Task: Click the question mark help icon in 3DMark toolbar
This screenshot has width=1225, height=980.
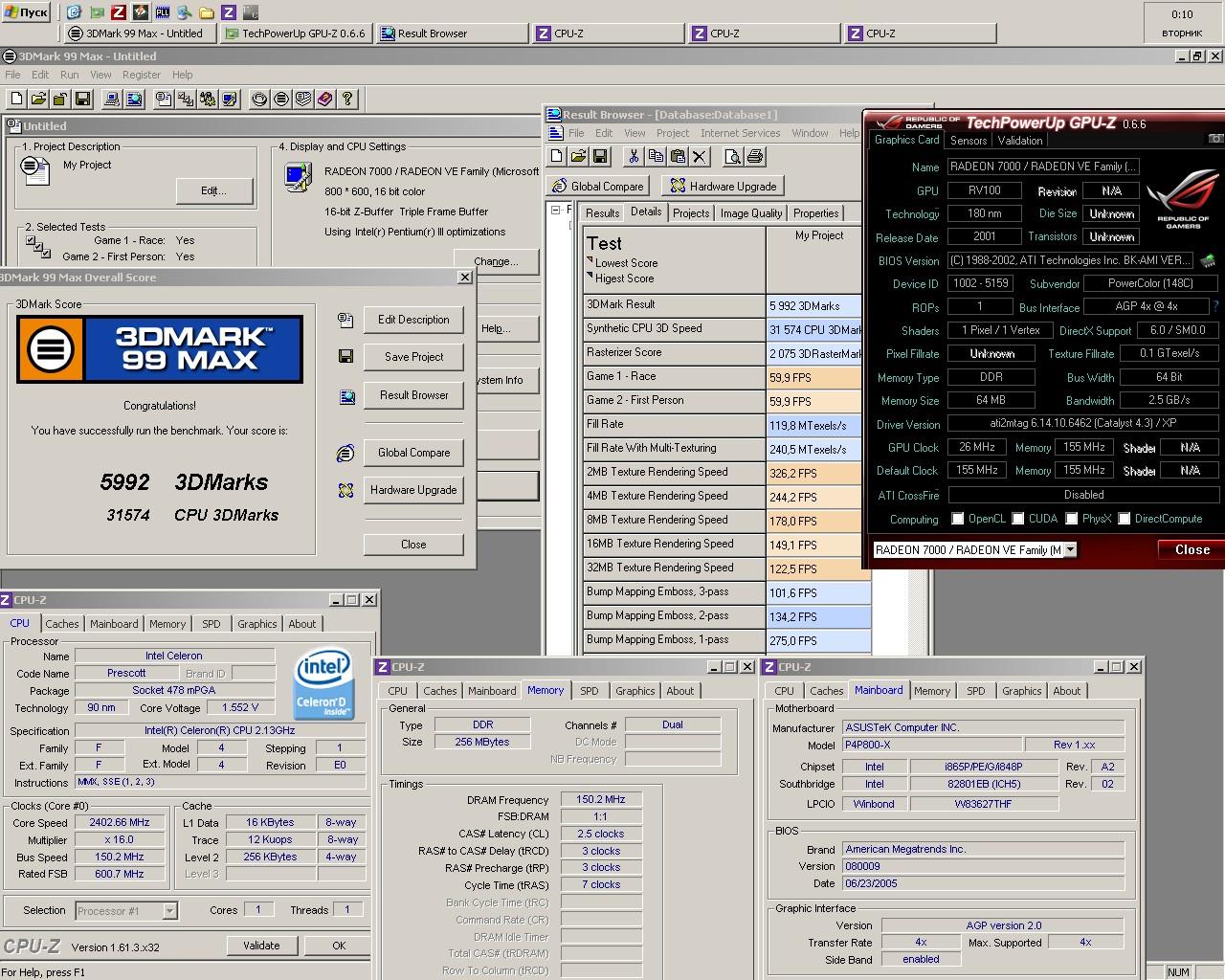Action: point(347,99)
